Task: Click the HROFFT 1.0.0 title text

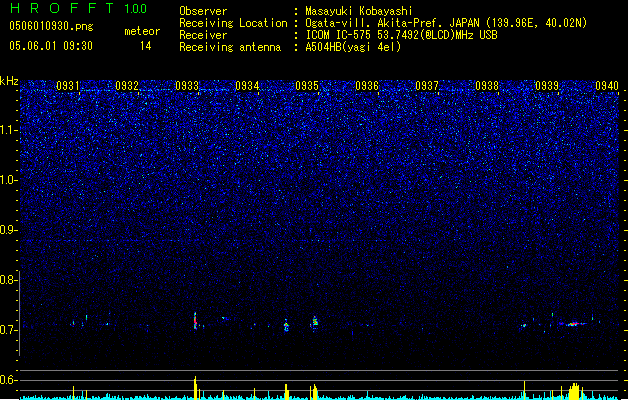Action: coord(79,8)
